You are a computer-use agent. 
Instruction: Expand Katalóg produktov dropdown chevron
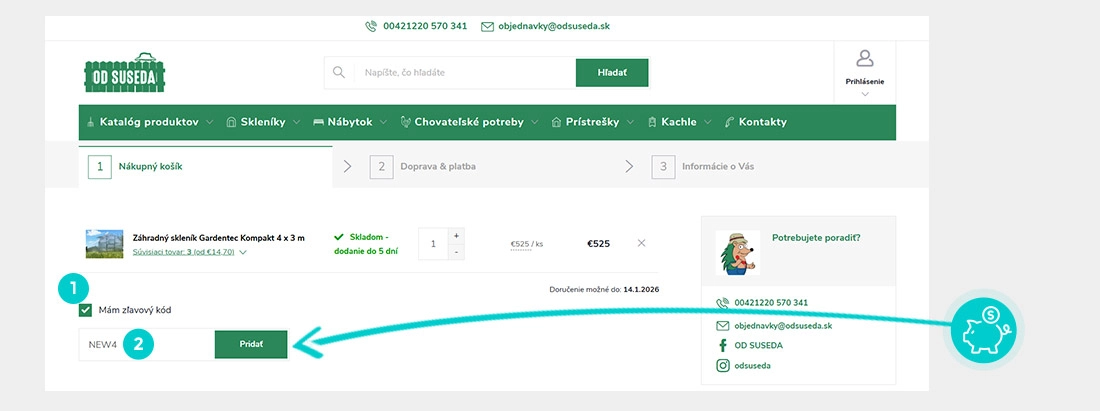212,122
